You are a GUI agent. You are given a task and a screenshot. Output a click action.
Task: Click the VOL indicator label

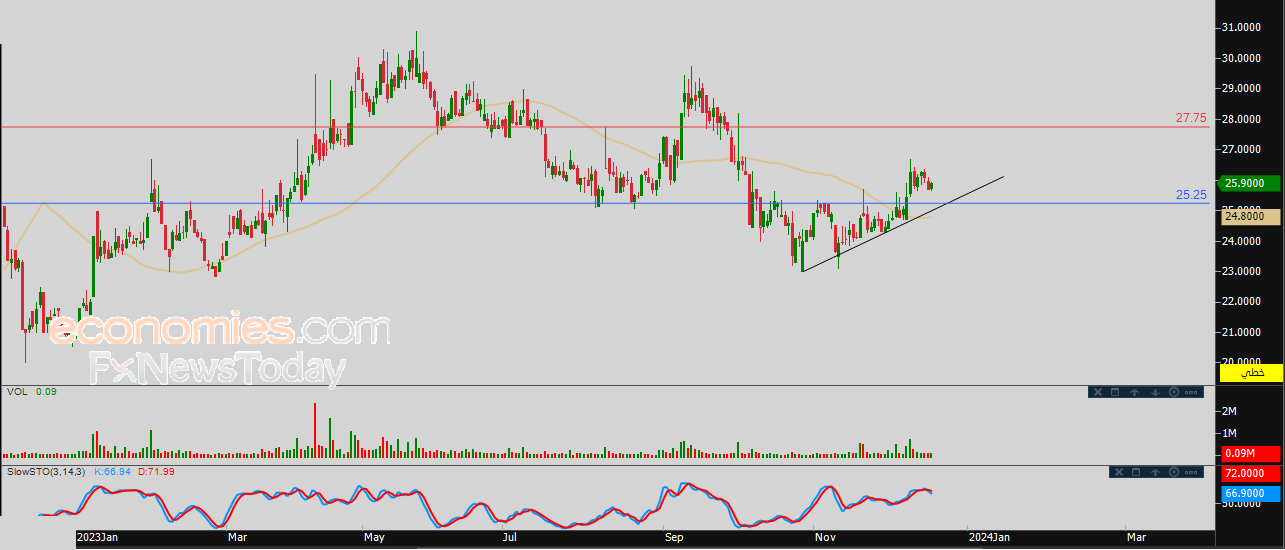[17, 392]
